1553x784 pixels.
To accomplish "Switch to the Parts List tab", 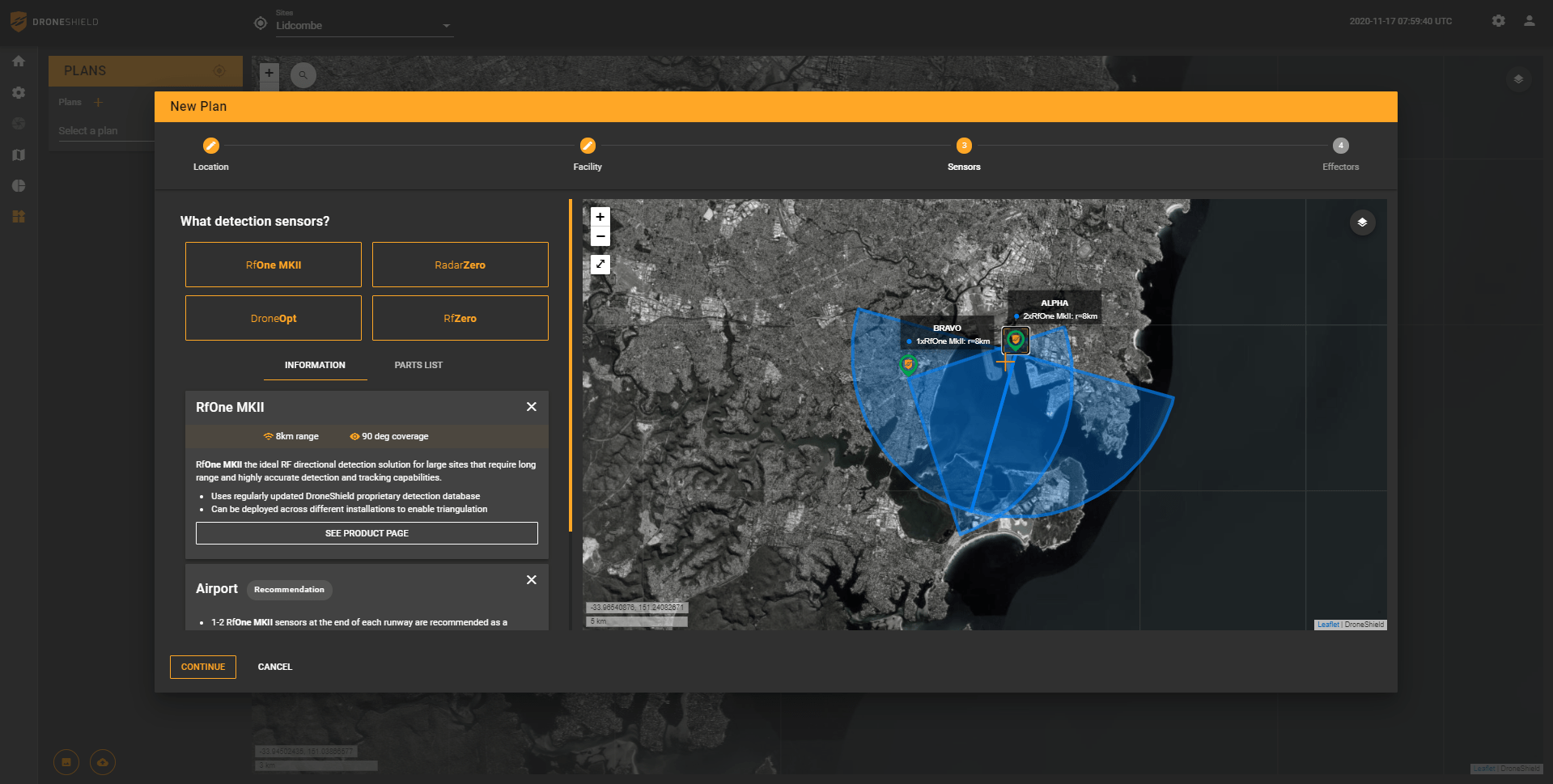I will (x=418, y=365).
